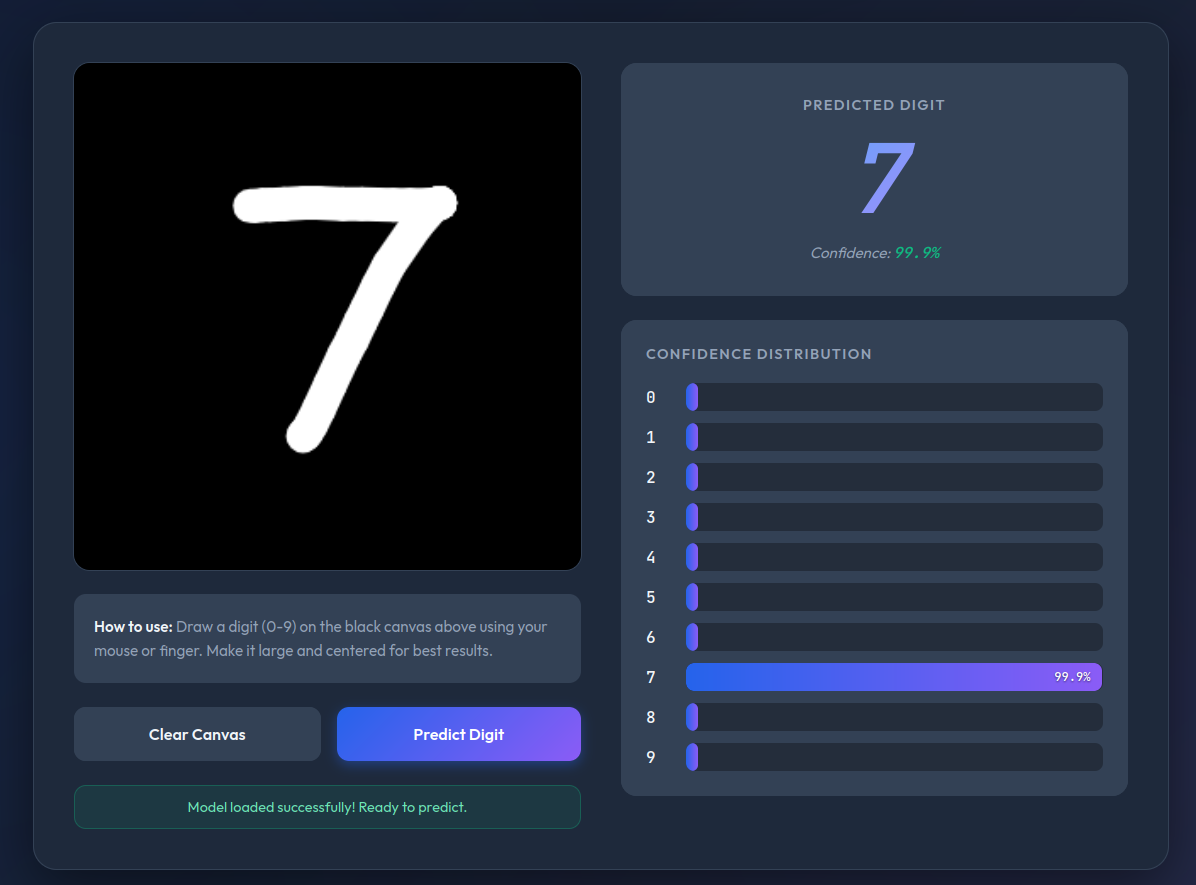
Task: Click the black drawing canvas
Action: tap(327, 316)
